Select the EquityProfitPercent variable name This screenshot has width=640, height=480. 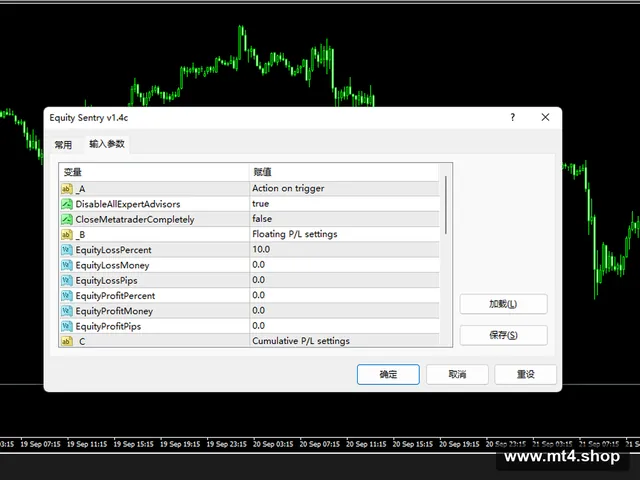pyautogui.click(x=116, y=296)
